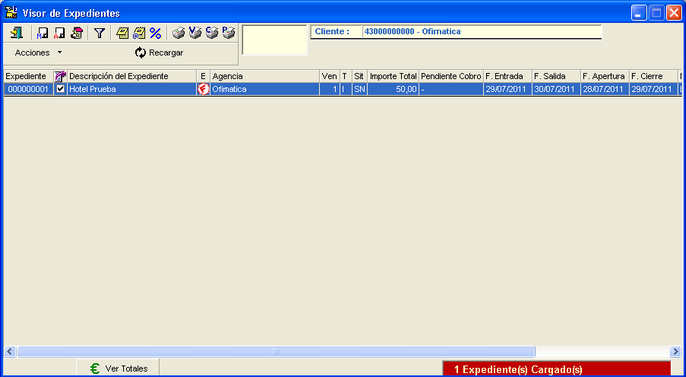Image resolution: width=686 pixels, height=377 pixels.
Task: Click the plain printer icon
Action: pyautogui.click(x=178, y=33)
